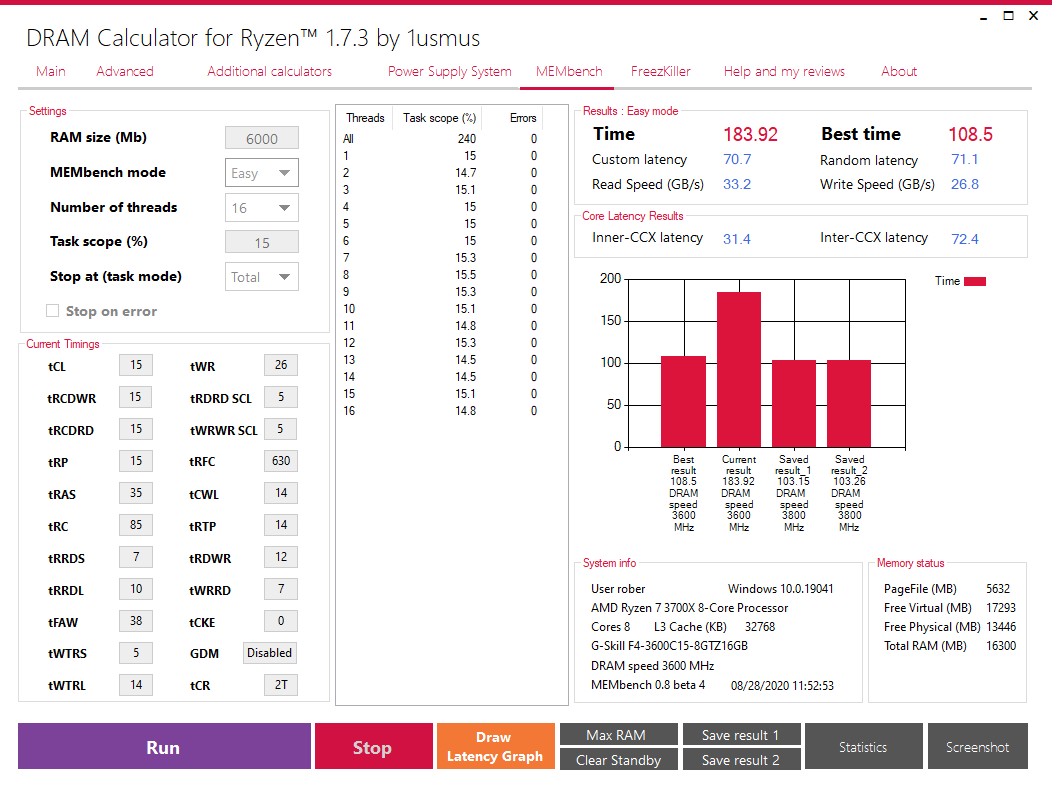The image size is (1052, 791).
Task: Open the Statistics button
Action: (863, 746)
